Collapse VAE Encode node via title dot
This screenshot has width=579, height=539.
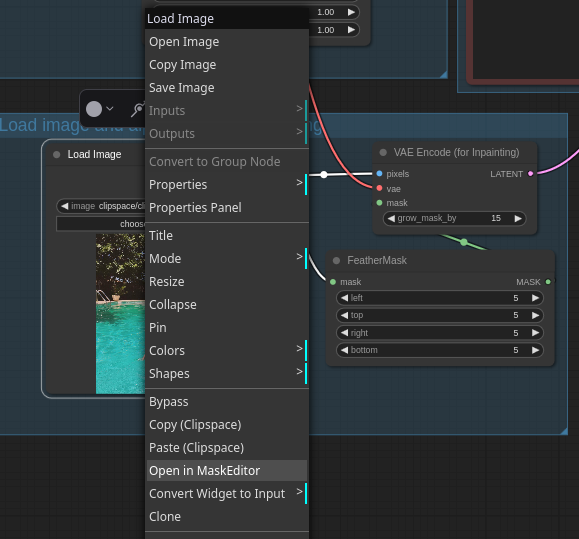coord(383,152)
